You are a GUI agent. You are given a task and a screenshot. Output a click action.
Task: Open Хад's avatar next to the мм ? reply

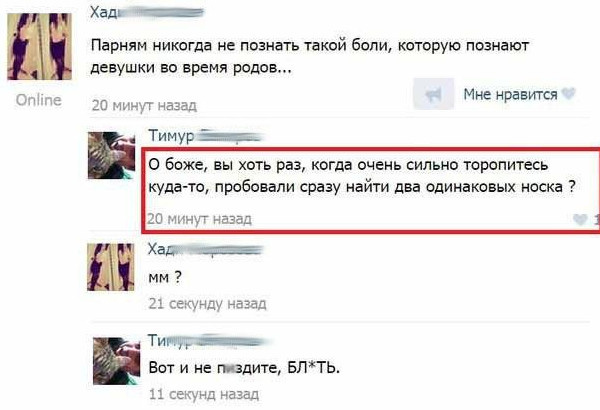tap(111, 267)
